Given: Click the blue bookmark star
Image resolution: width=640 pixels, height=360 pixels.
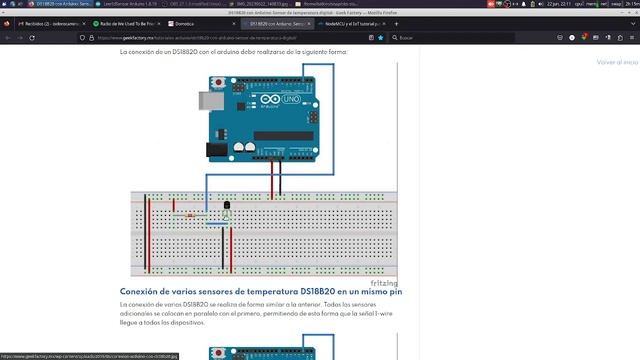Looking at the screenshot, I should pos(380,38).
